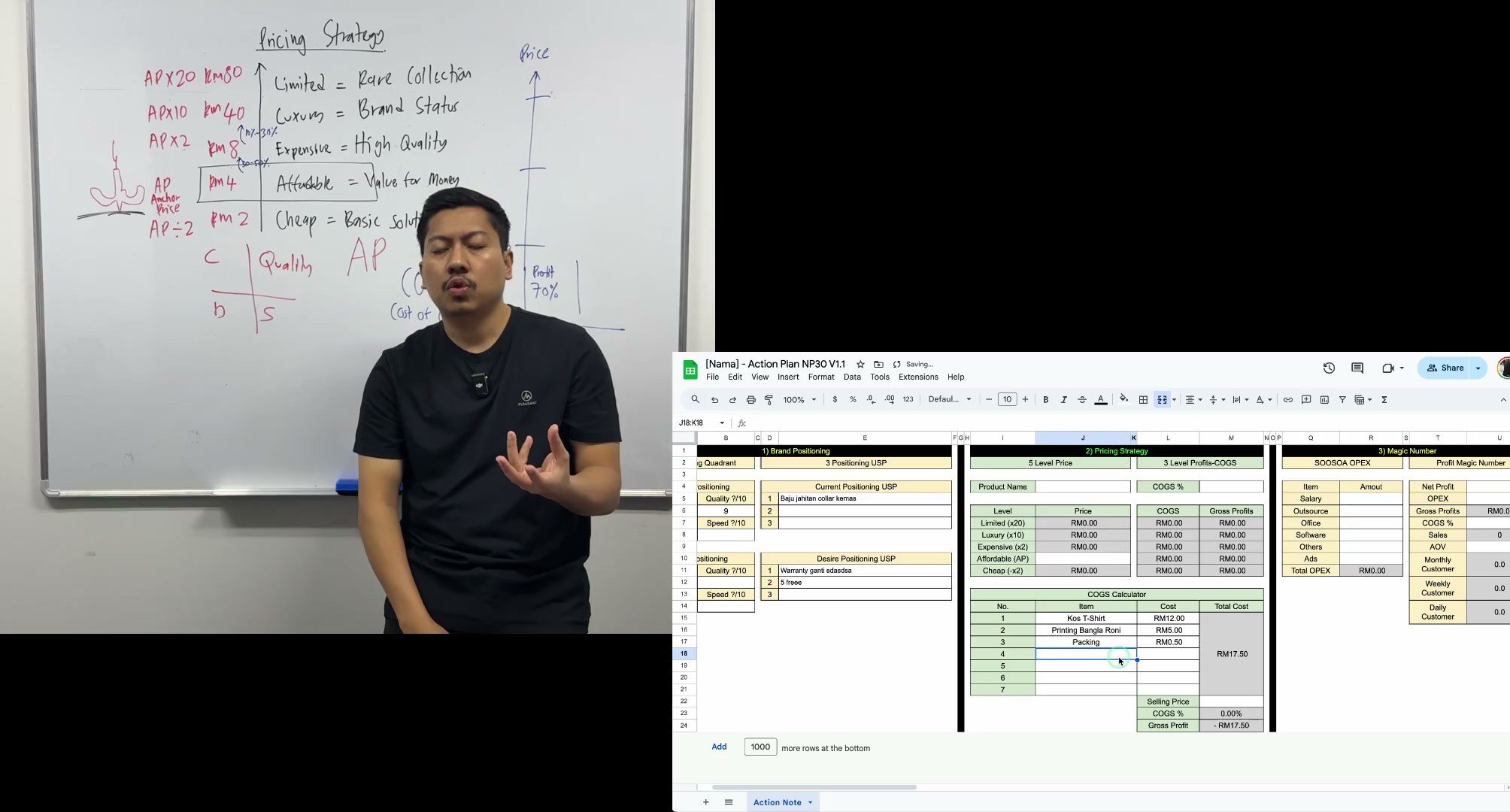The height and width of the screenshot is (812, 1510).
Task: Increase decimal places
Action: [890, 400]
